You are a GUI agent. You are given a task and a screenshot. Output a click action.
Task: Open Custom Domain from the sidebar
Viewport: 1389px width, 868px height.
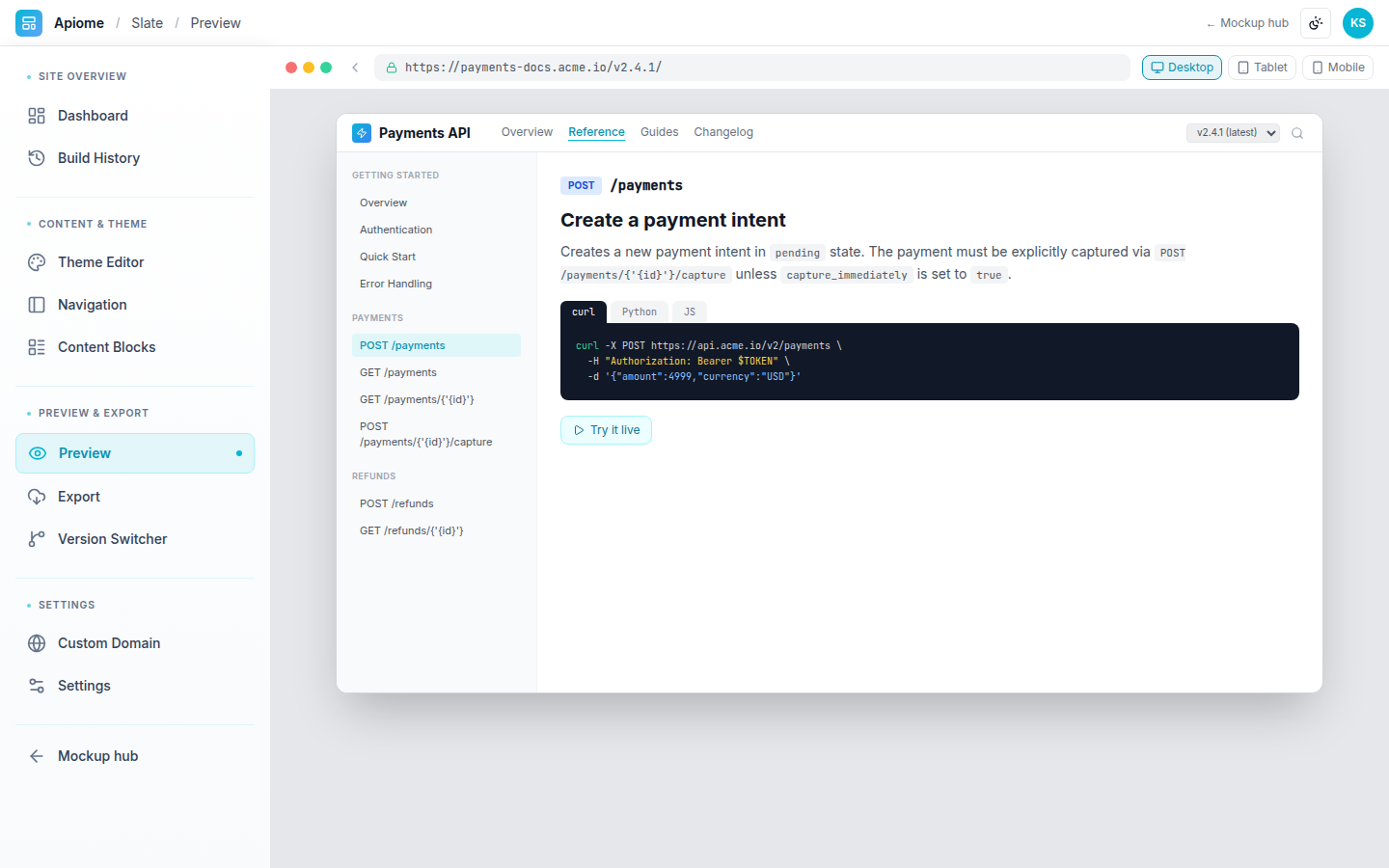point(135,643)
